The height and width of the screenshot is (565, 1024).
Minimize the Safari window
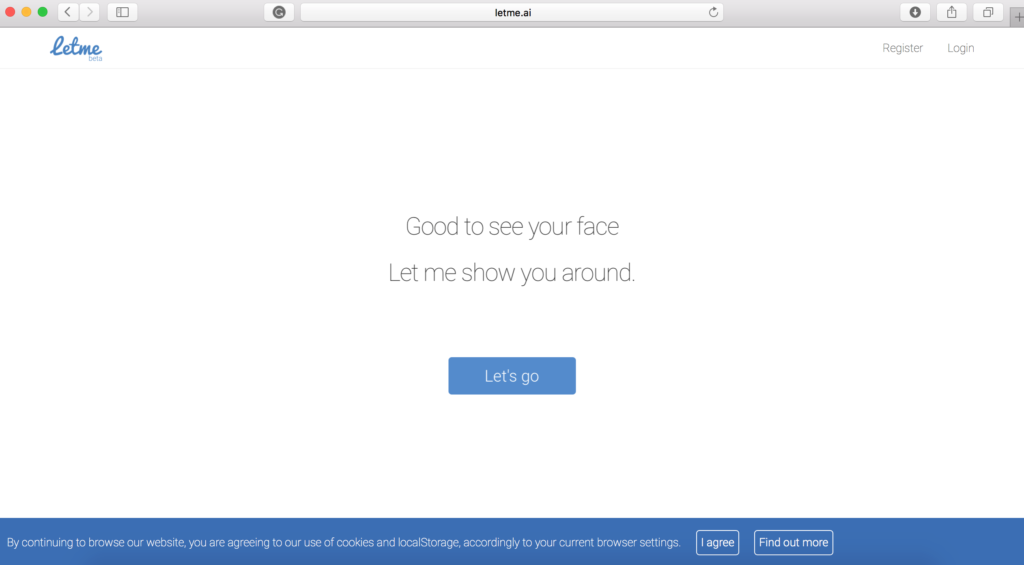click(x=26, y=12)
